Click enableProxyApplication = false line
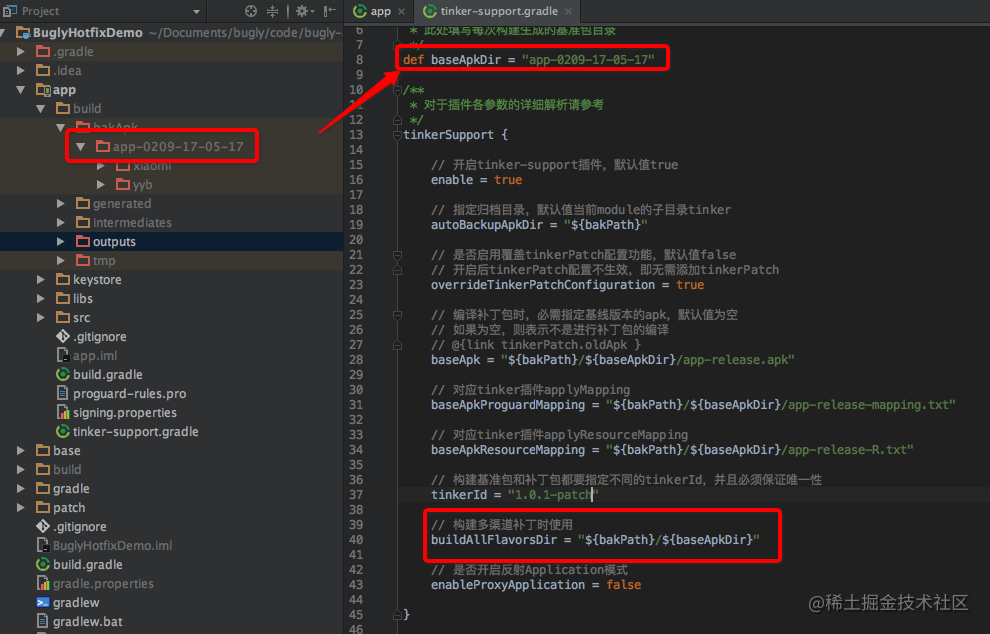 pos(535,585)
